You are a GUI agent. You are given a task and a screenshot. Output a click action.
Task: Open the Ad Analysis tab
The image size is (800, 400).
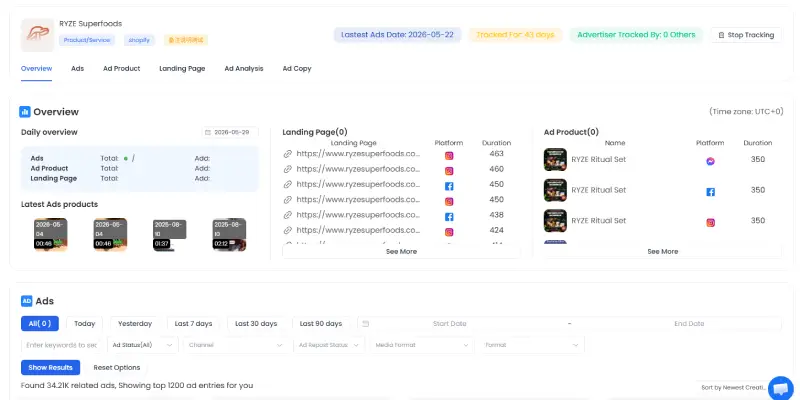[244, 68]
